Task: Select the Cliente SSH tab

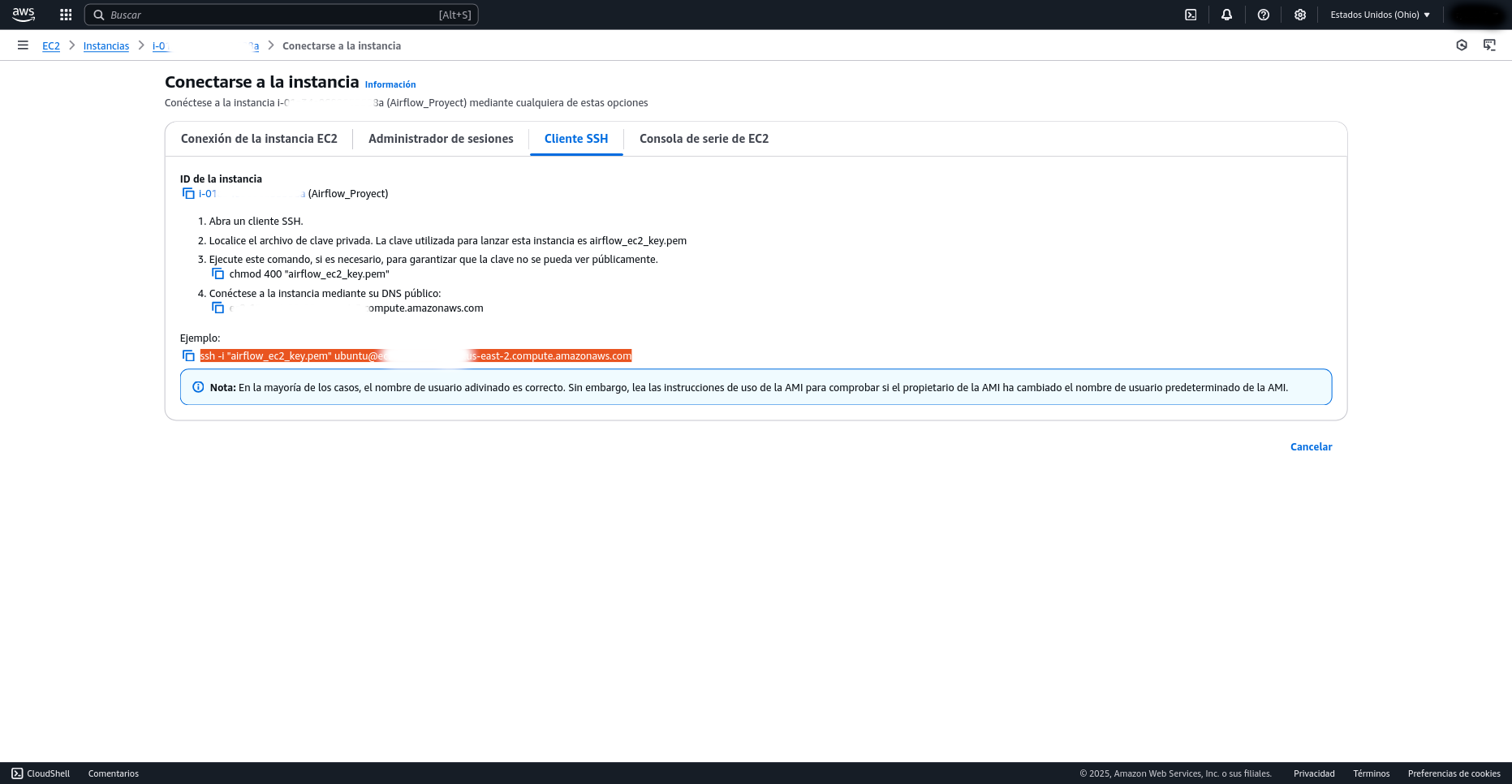Action: coord(576,139)
